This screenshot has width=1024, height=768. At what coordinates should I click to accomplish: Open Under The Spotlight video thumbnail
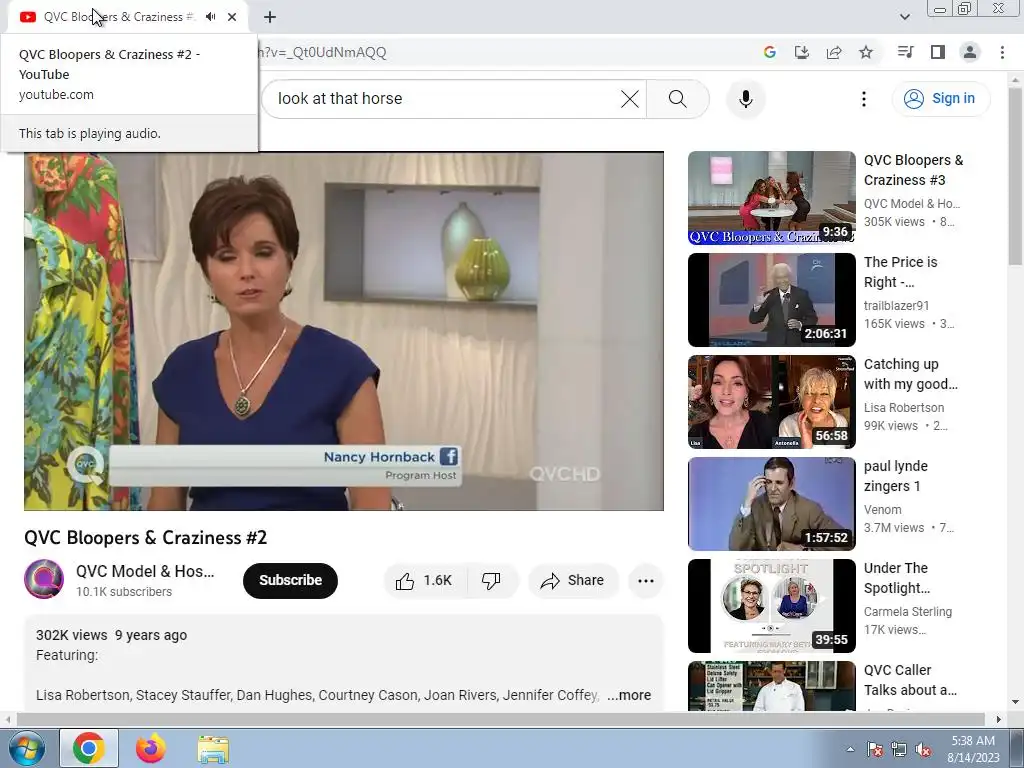click(771, 605)
